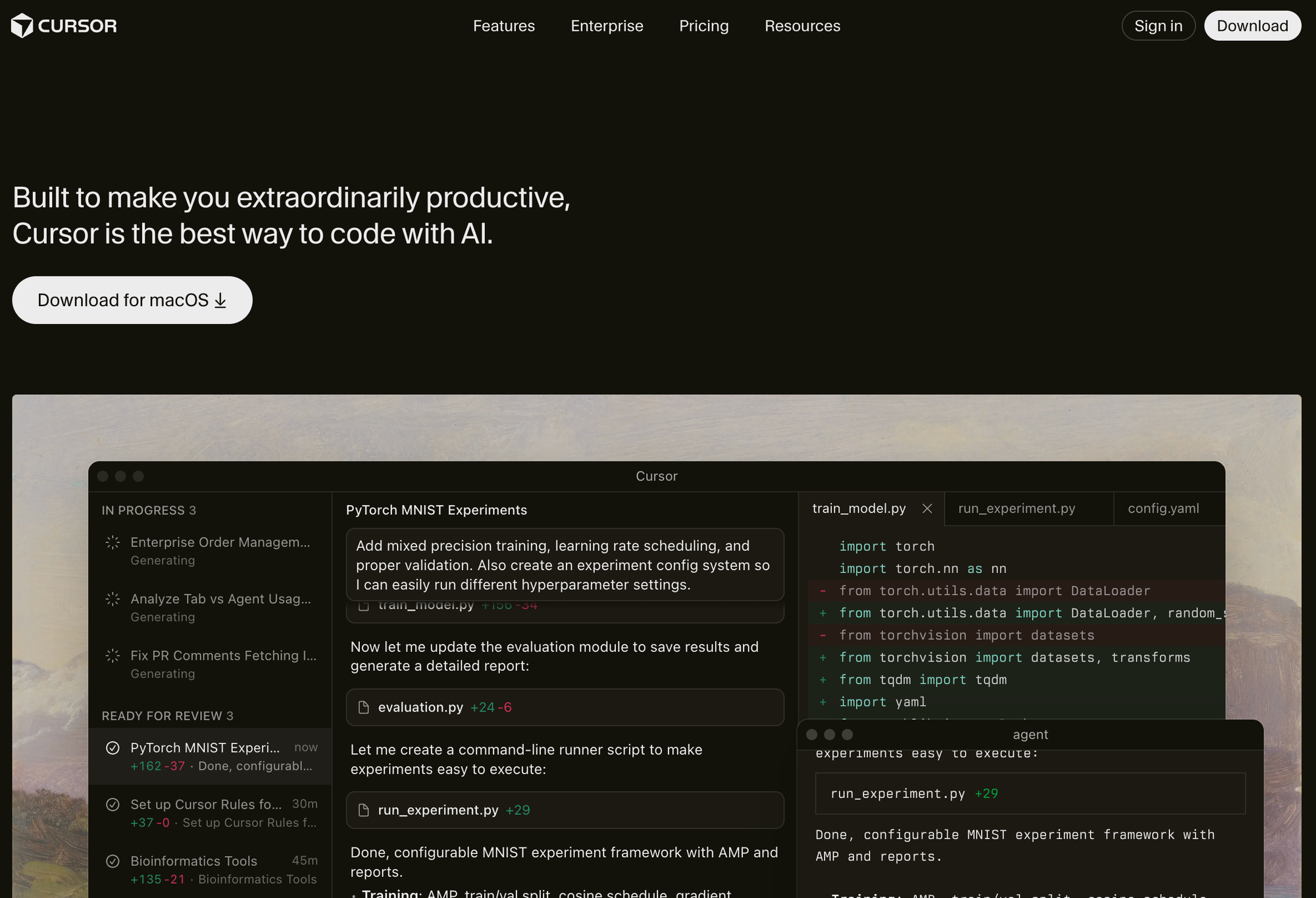Close the train_model.py tab with the X icon

pos(927,508)
